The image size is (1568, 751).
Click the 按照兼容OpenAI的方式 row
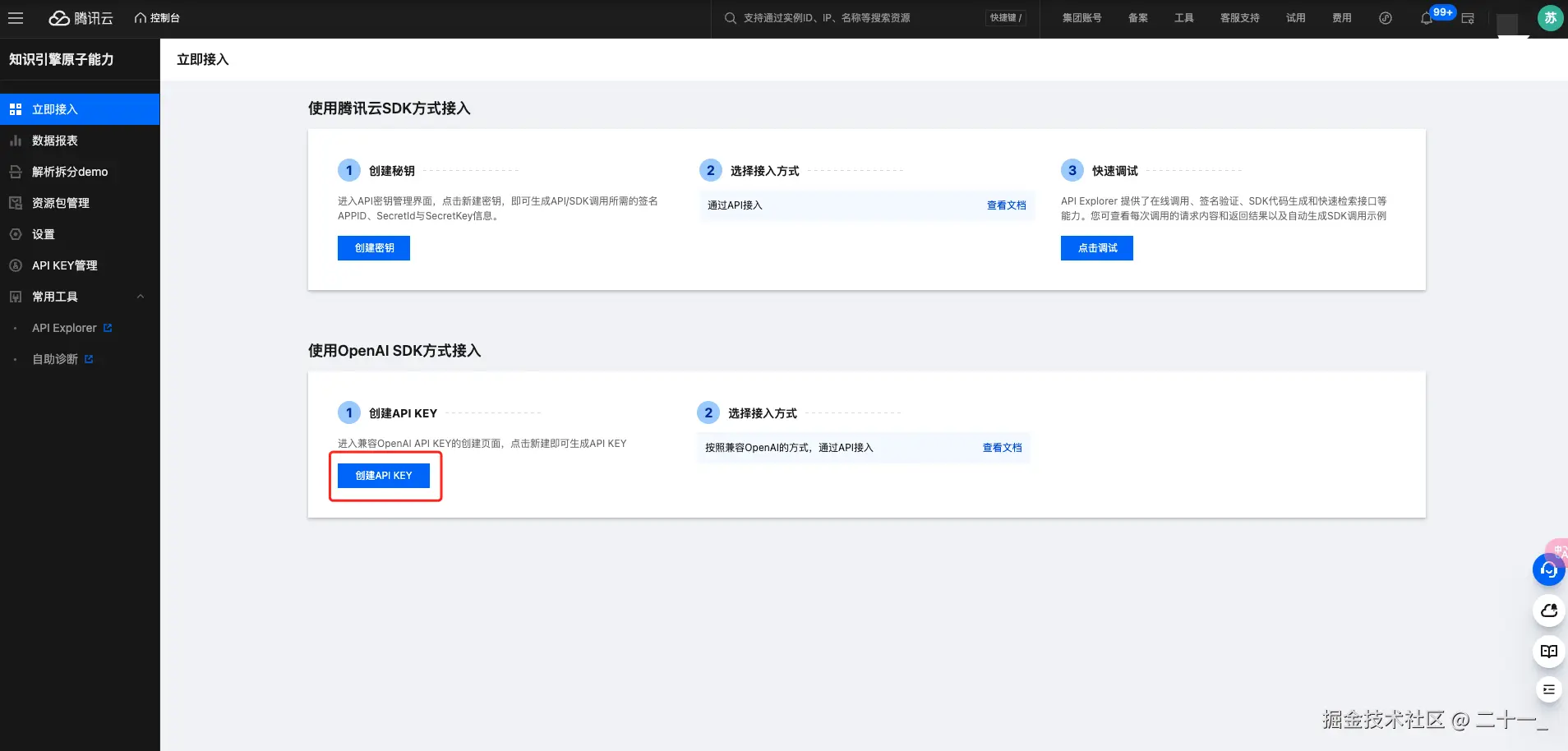864,448
